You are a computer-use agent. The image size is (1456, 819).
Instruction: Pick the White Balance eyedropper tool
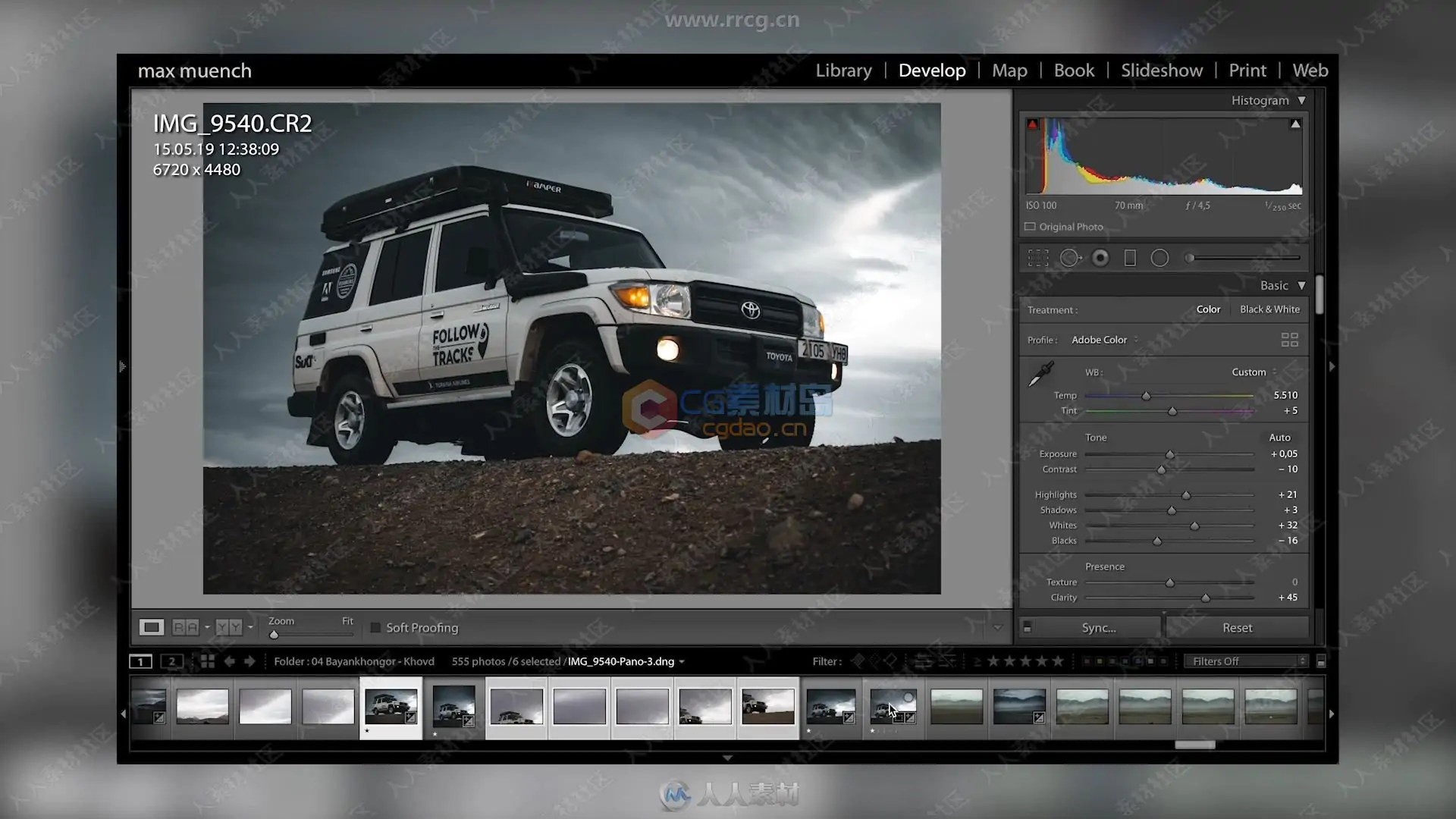[x=1040, y=374]
